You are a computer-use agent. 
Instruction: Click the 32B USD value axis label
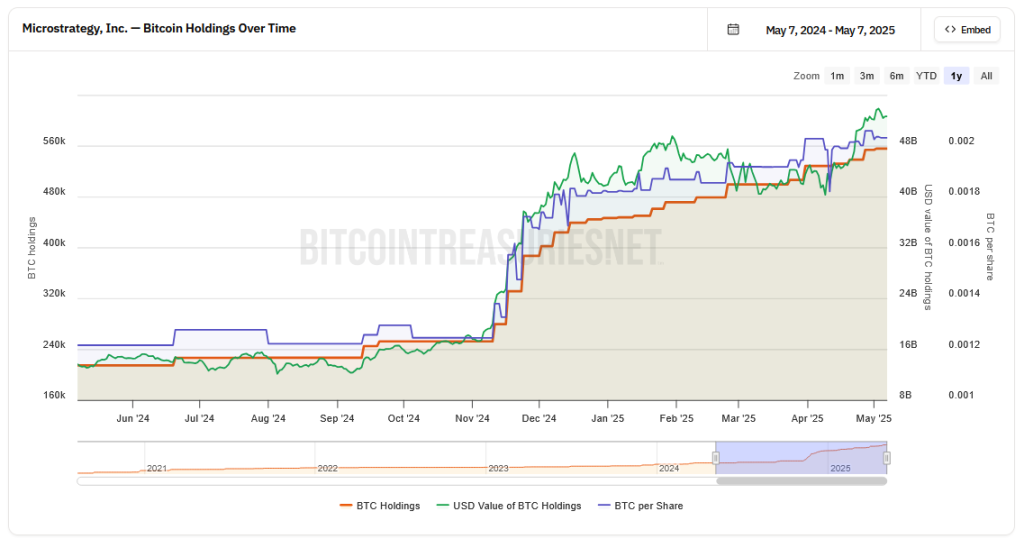[x=908, y=243]
